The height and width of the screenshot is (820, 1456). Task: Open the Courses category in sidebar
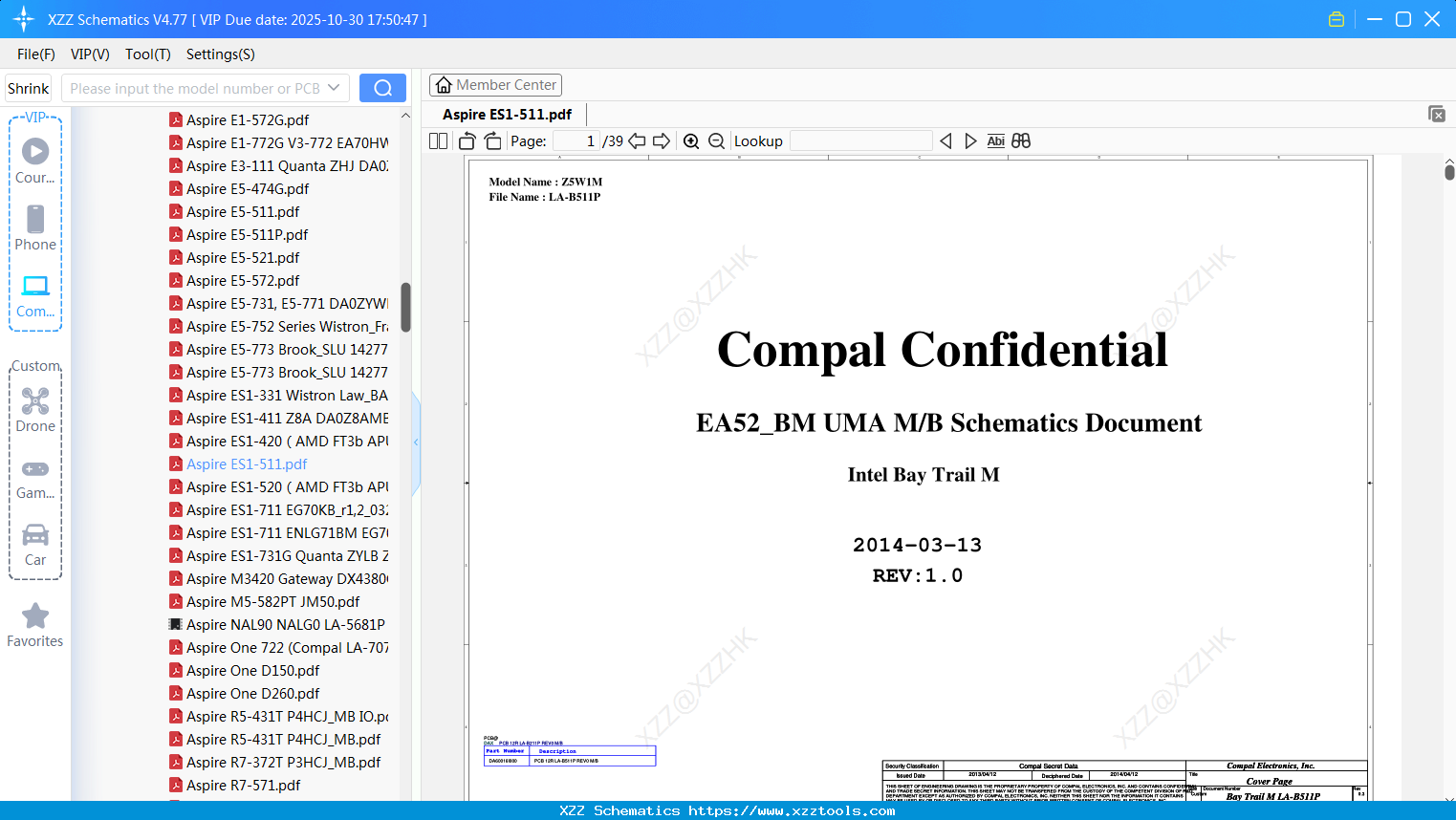(35, 161)
